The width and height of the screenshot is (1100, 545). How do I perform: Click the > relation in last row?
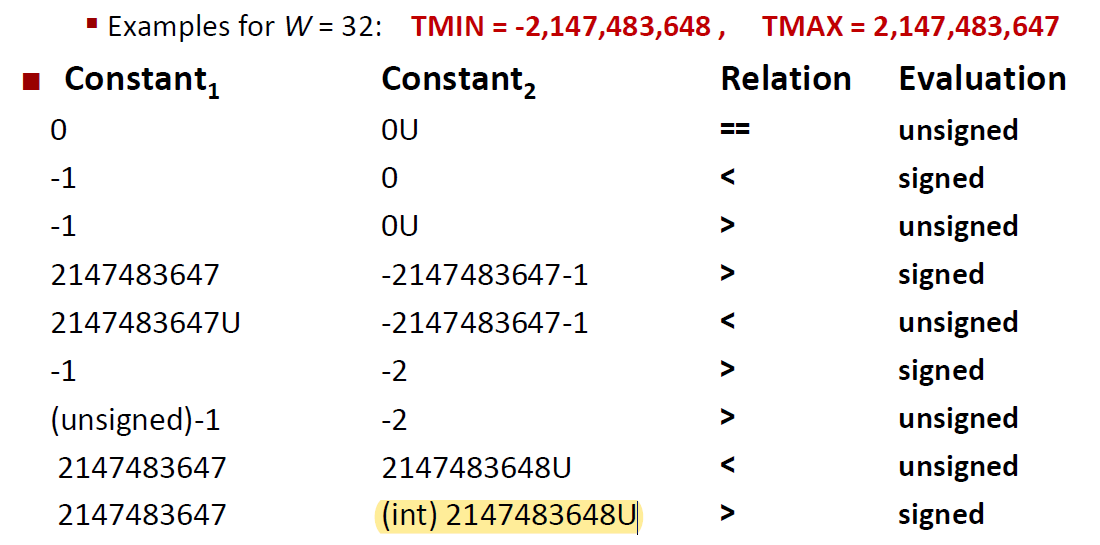727,514
